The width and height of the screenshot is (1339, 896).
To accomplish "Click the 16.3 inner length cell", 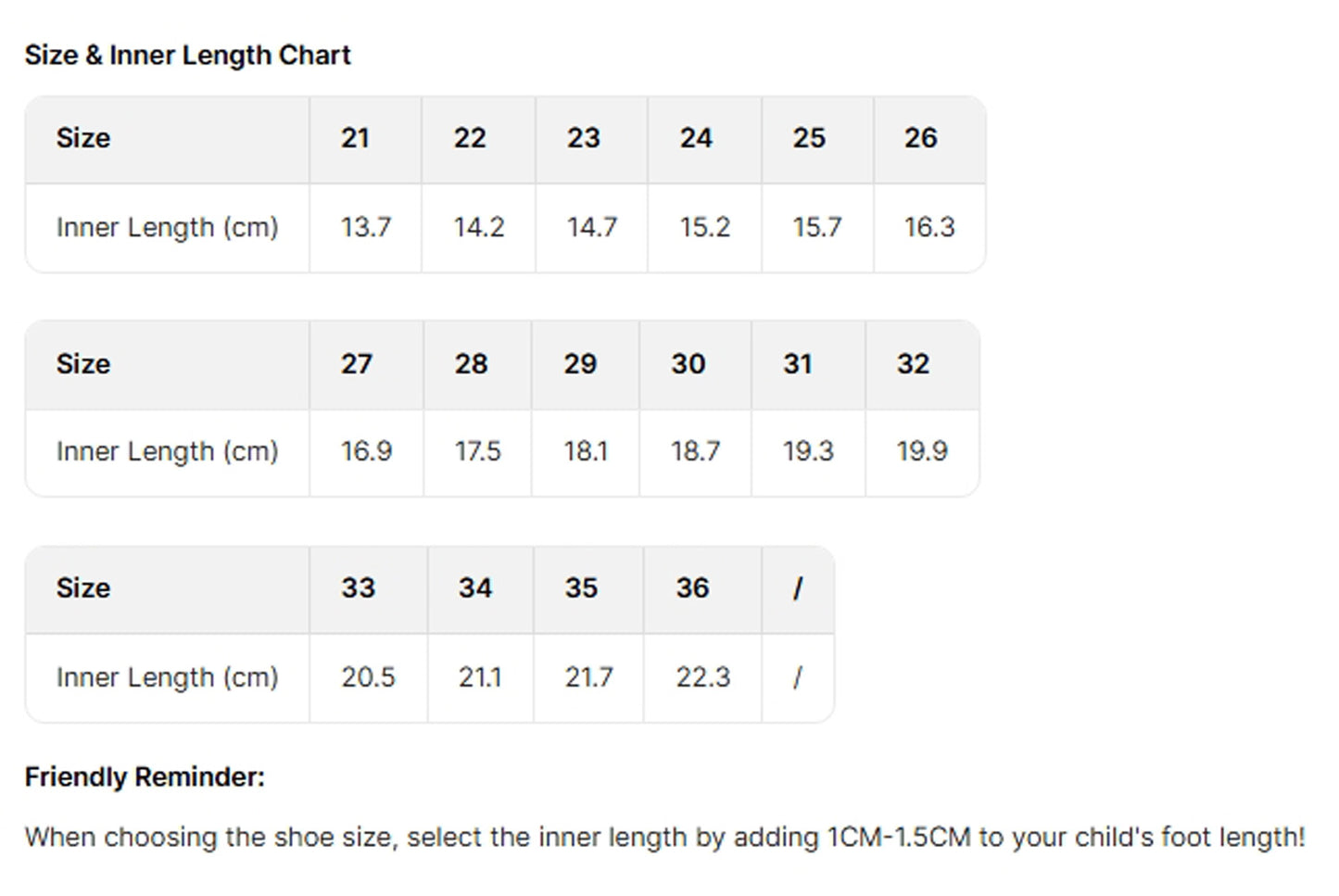I will pyautogui.click(x=928, y=227).
